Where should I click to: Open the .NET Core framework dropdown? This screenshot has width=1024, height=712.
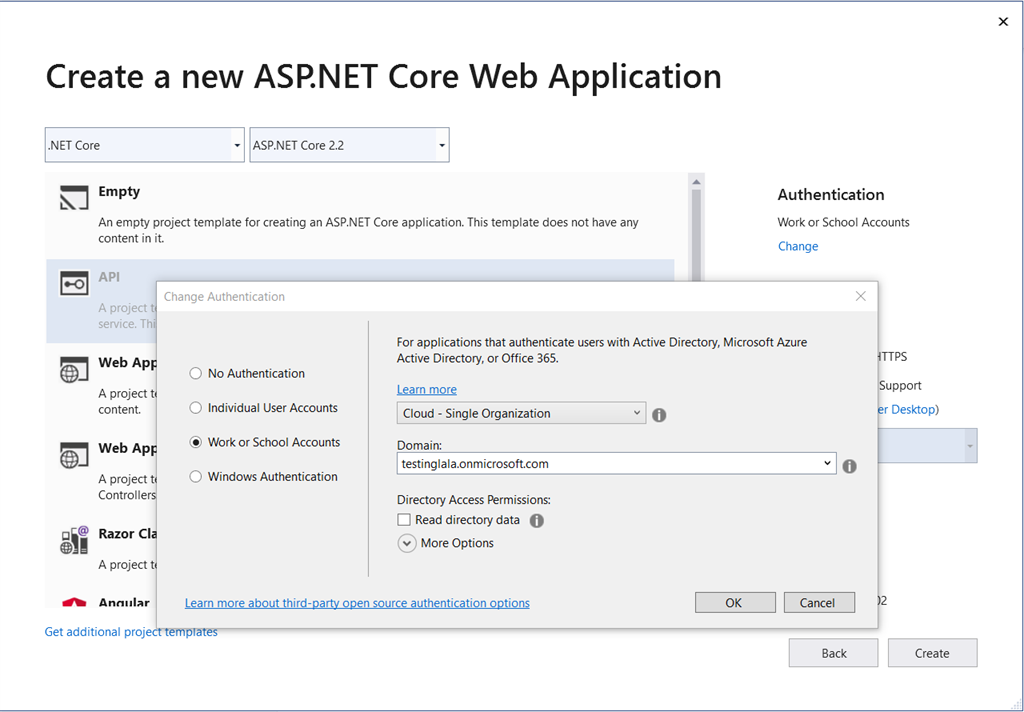(144, 145)
